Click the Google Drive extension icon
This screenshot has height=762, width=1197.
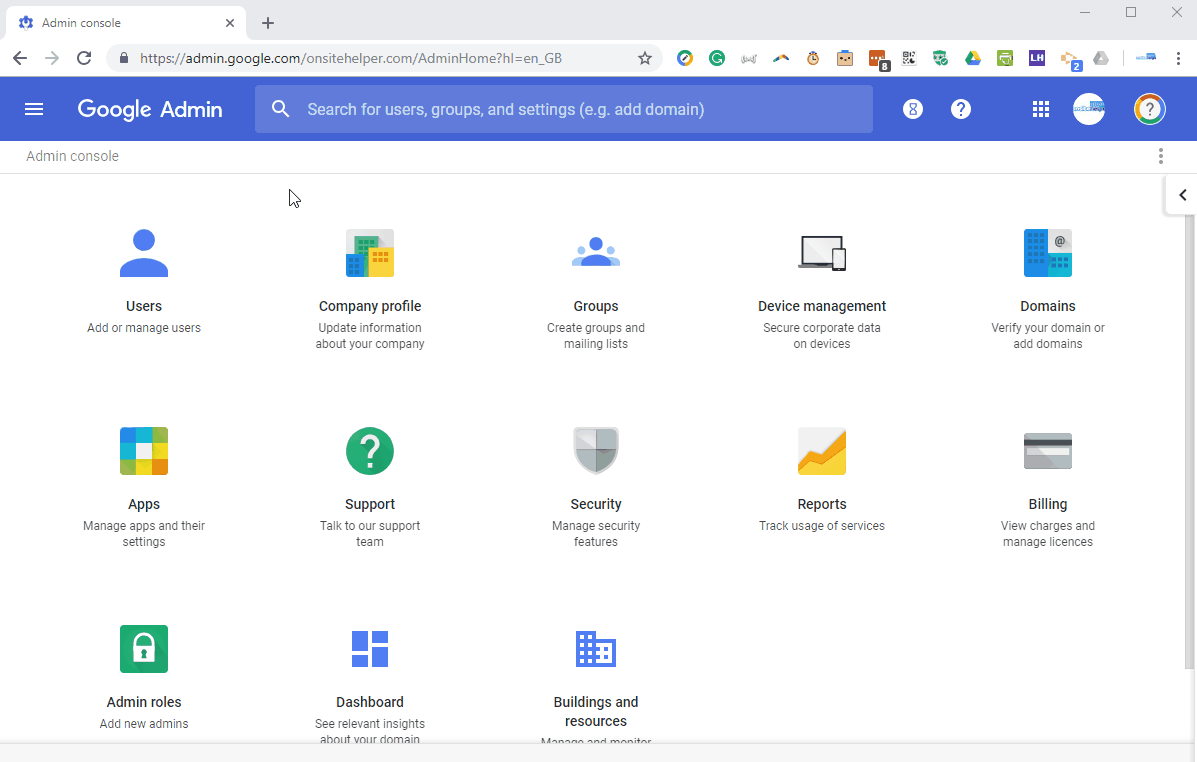[x=972, y=58]
